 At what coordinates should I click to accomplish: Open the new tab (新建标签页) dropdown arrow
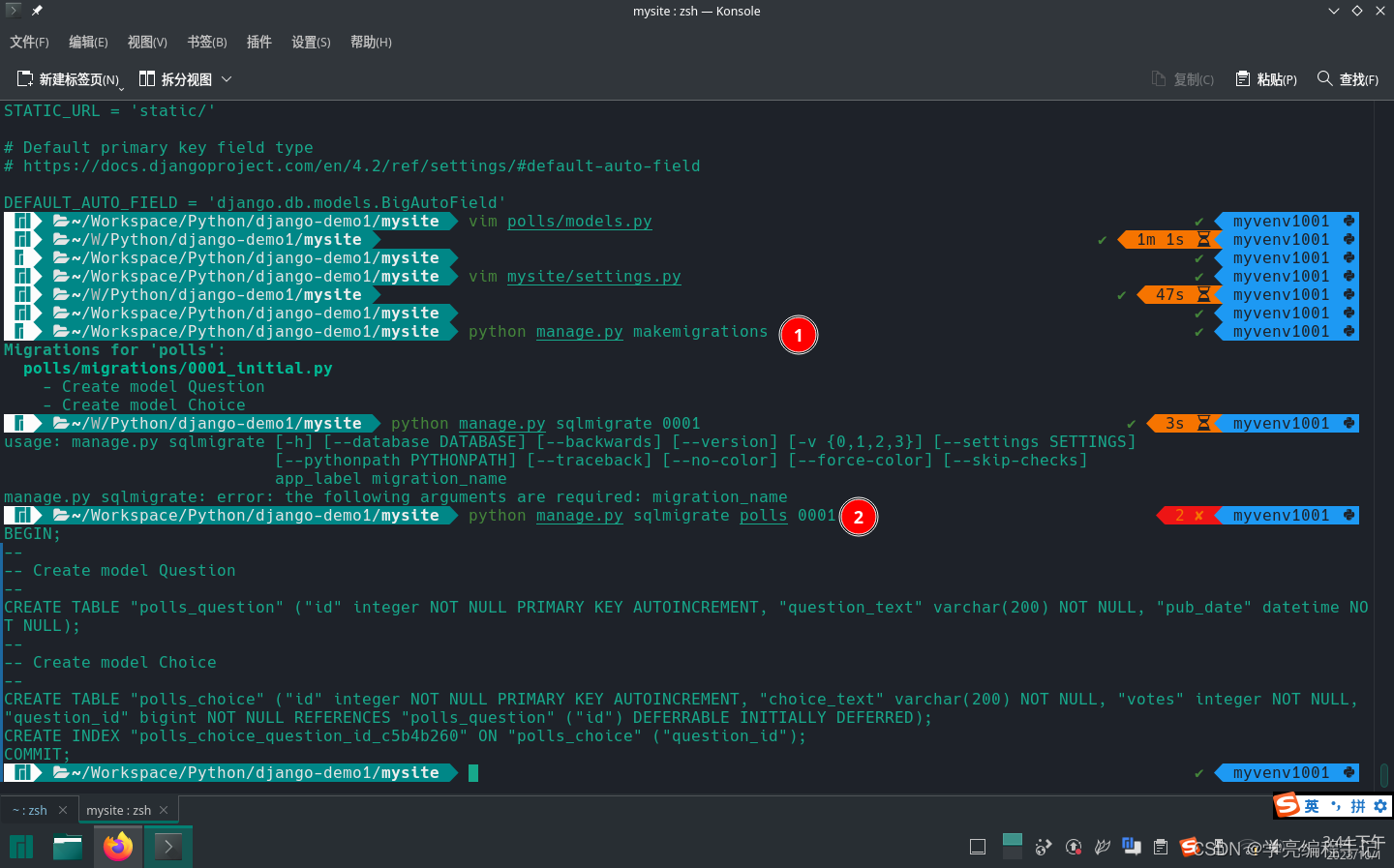click(121, 87)
